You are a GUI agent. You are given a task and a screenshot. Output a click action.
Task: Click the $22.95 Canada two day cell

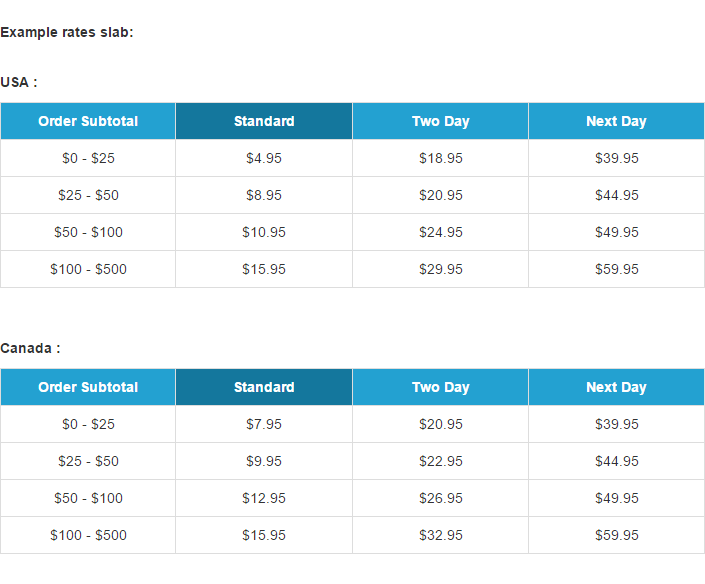tap(441, 461)
